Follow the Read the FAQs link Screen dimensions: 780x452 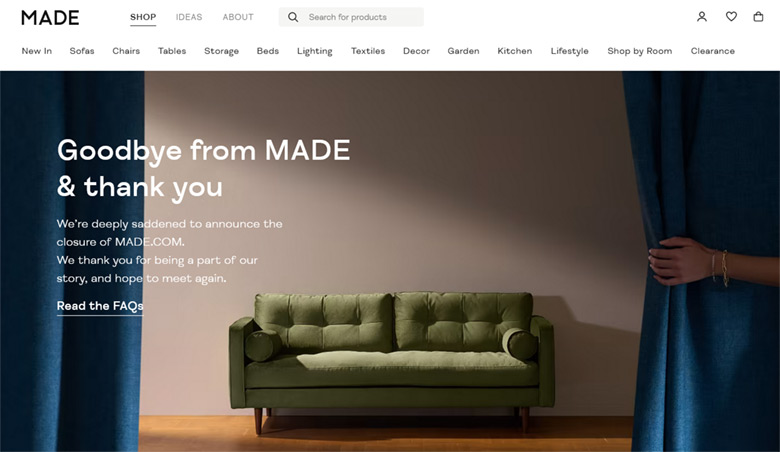(x=100, y=306)
